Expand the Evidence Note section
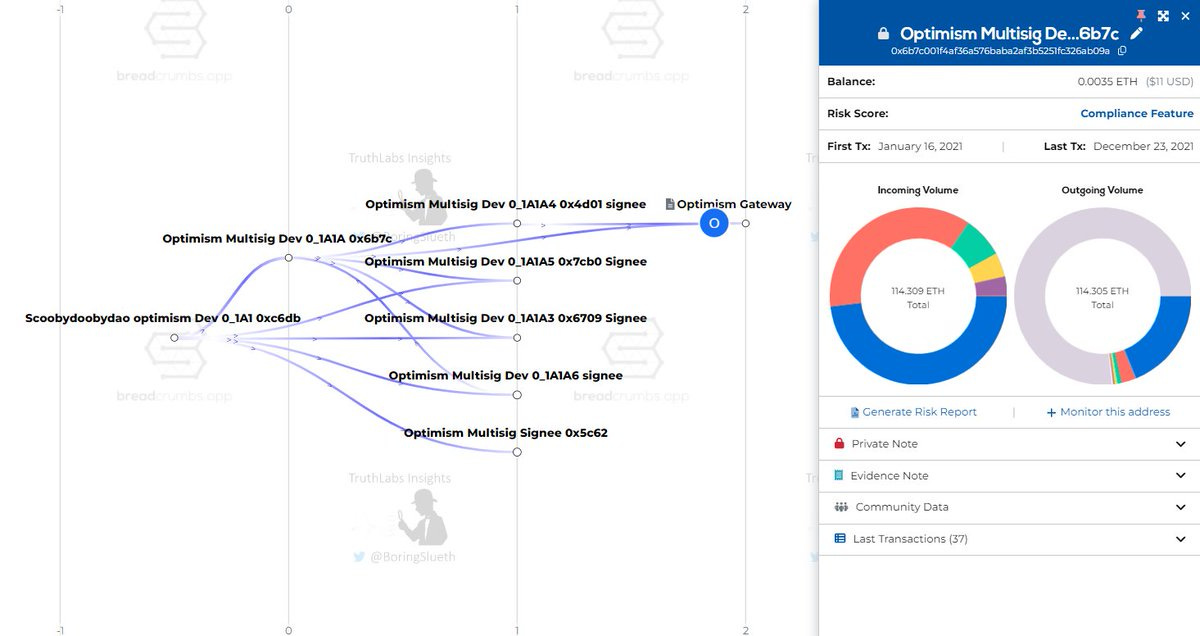Screen dimensions: 1200x636 [1009, 476]
